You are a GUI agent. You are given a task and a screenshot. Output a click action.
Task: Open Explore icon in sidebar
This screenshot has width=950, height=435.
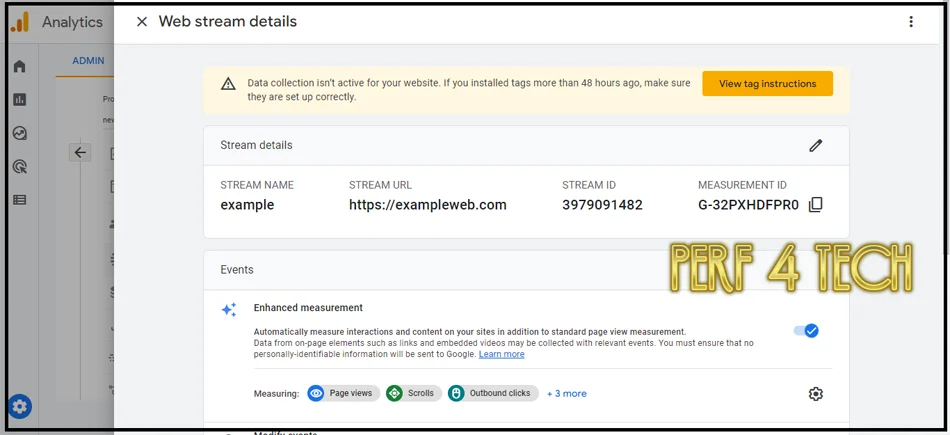(x=20, y=133)
